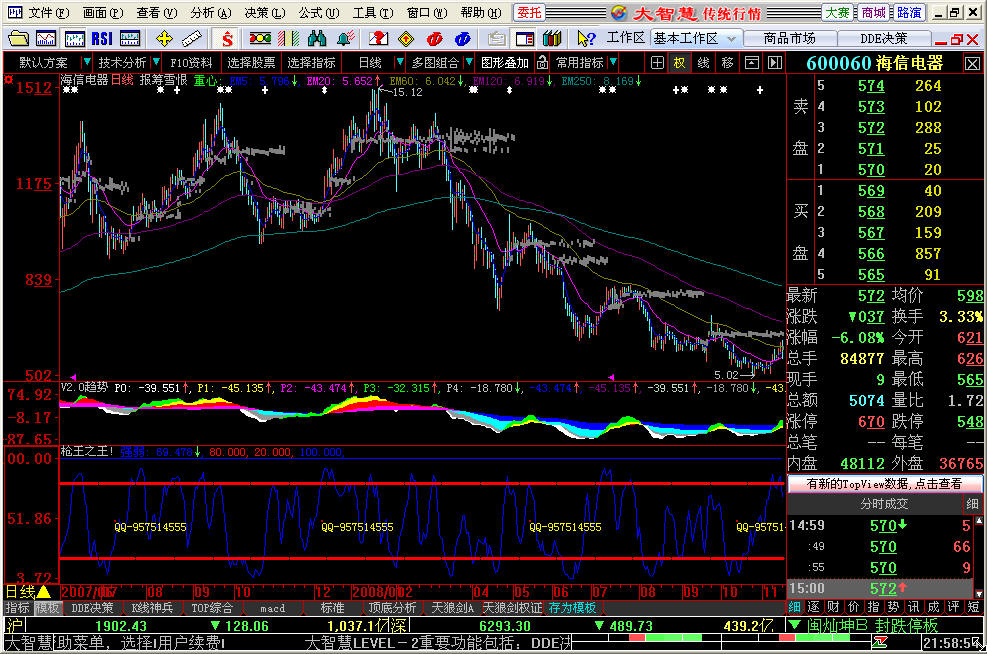Click the window pane icon after 移
The image size is (987, 654).
click(x=752, y=62)
